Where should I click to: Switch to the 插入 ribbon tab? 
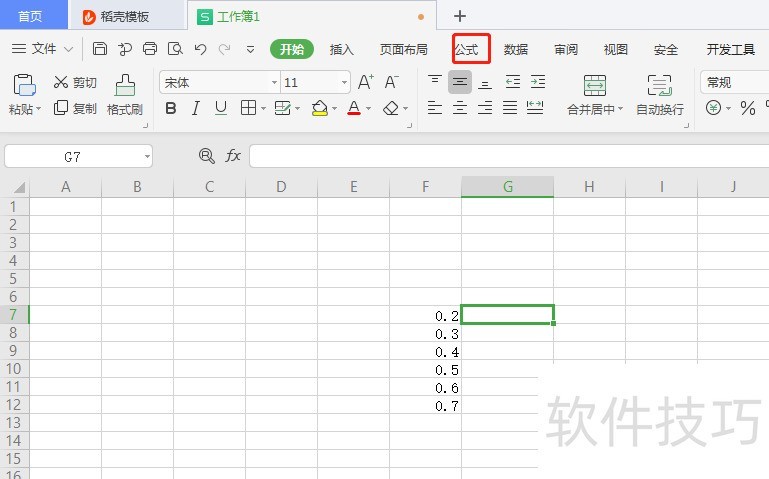click(x=341, y=49)
